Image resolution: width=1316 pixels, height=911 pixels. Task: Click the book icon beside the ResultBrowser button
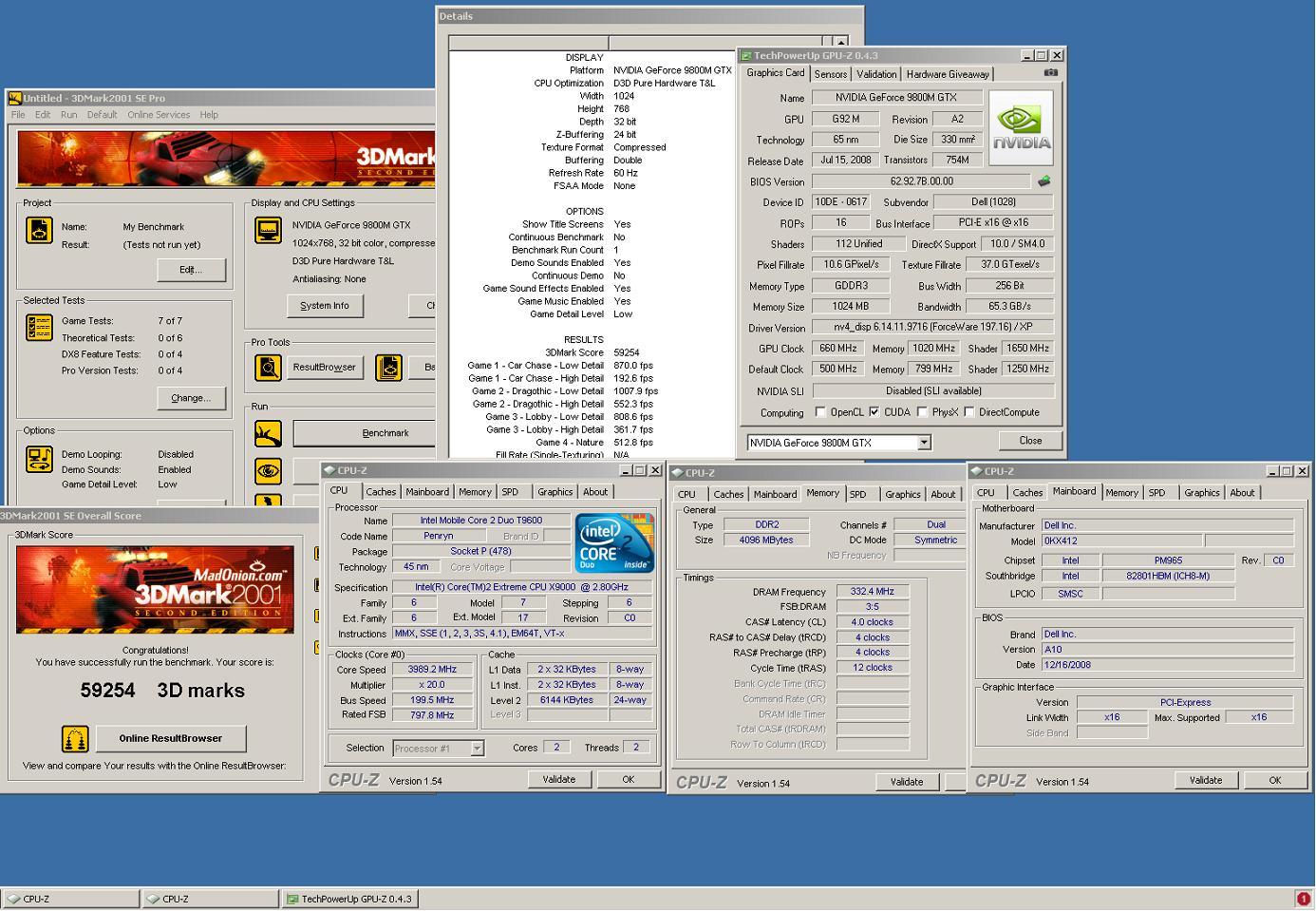tap(388, 368)
